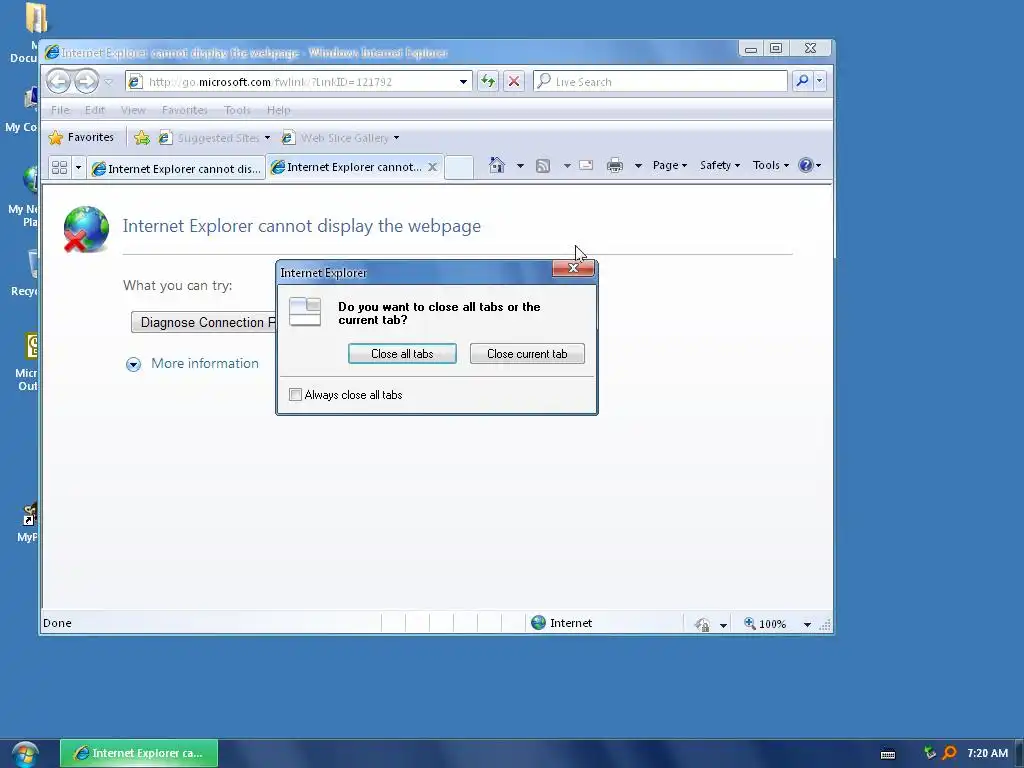Click the Read Mail envelope icon
Image resolution: width=1024 pixels, height=768 pixels.
click(586, 165)
